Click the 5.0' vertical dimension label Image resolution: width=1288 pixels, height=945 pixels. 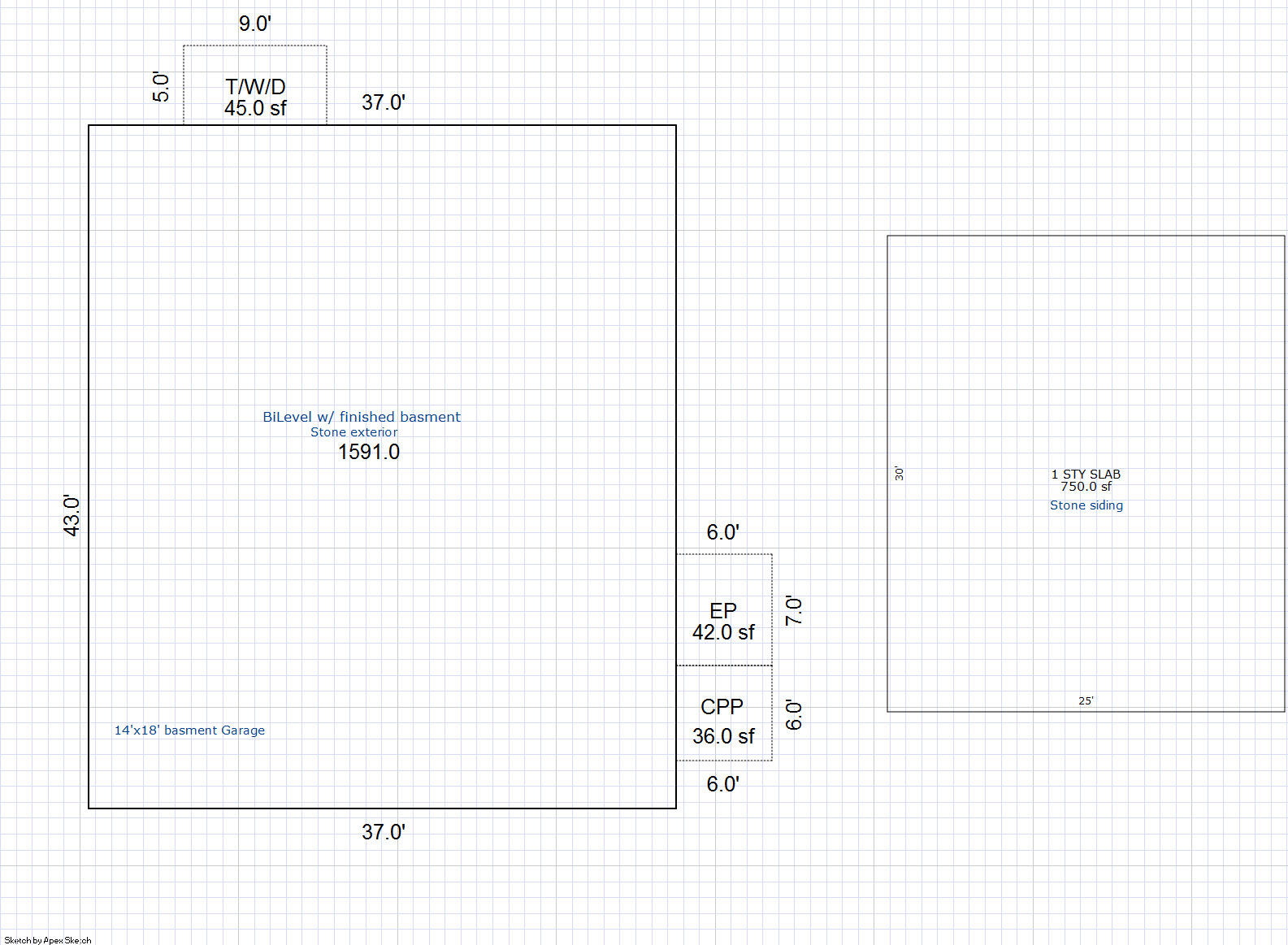click(x=161, y=87)
